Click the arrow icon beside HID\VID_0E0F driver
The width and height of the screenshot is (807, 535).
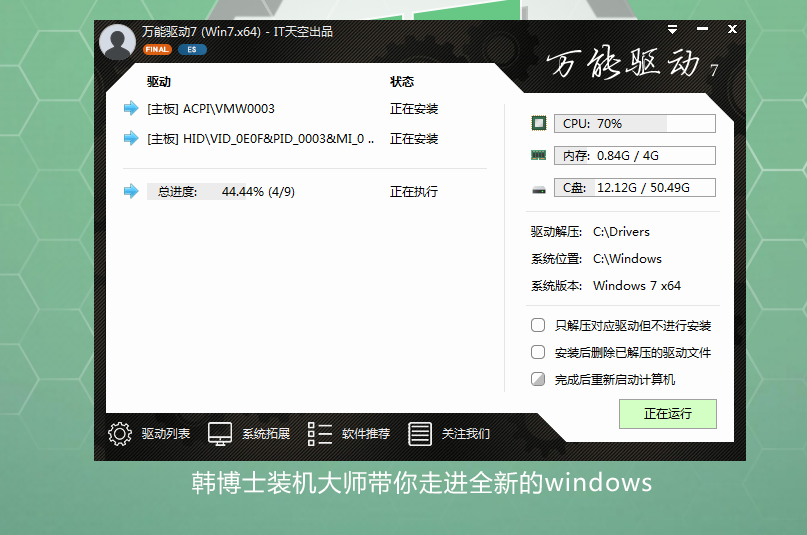tap(131, 138)
